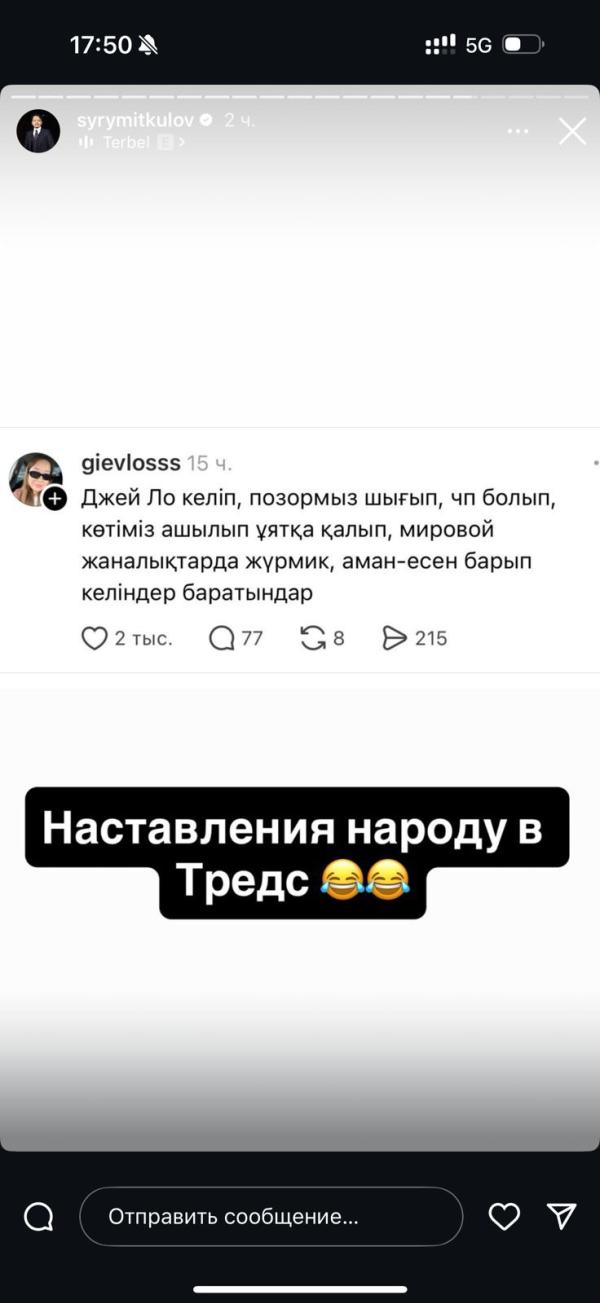Open the 77 comments bubble icon
Viewport: 600px width, 1303px height.
pyautogui.click(x=221, y=638)
